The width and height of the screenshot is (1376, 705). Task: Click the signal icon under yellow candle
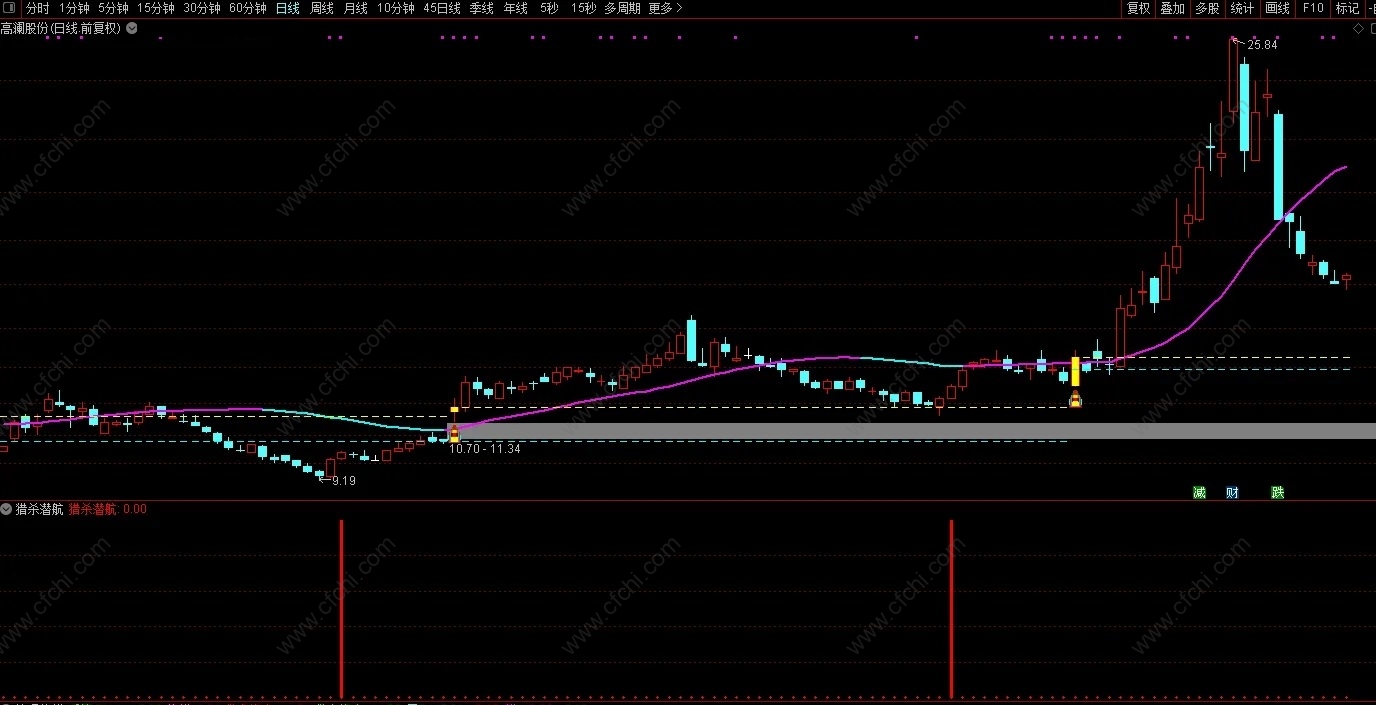click(1075, 399)
